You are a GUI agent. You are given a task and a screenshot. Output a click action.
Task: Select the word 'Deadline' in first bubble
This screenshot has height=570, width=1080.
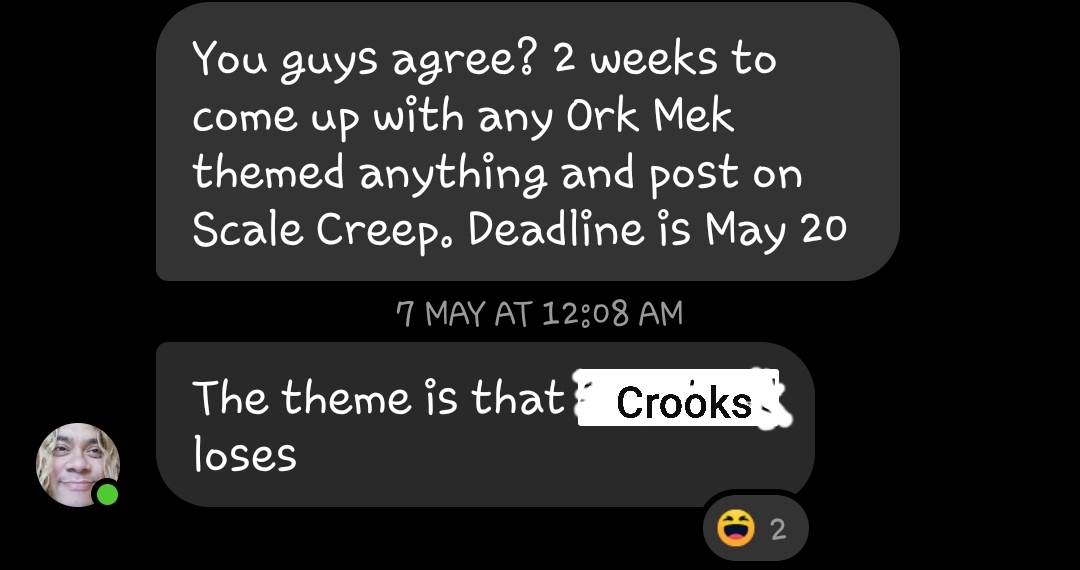pos(556,229)
